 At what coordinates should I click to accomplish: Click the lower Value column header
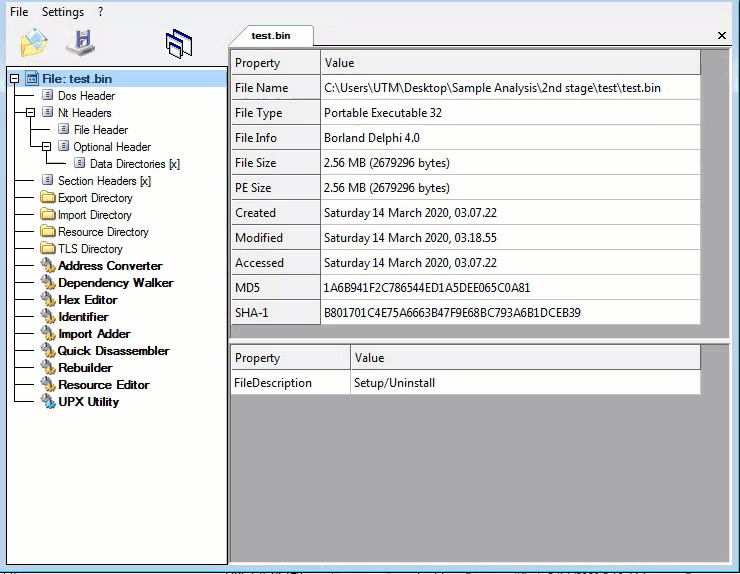coord(526,358)
